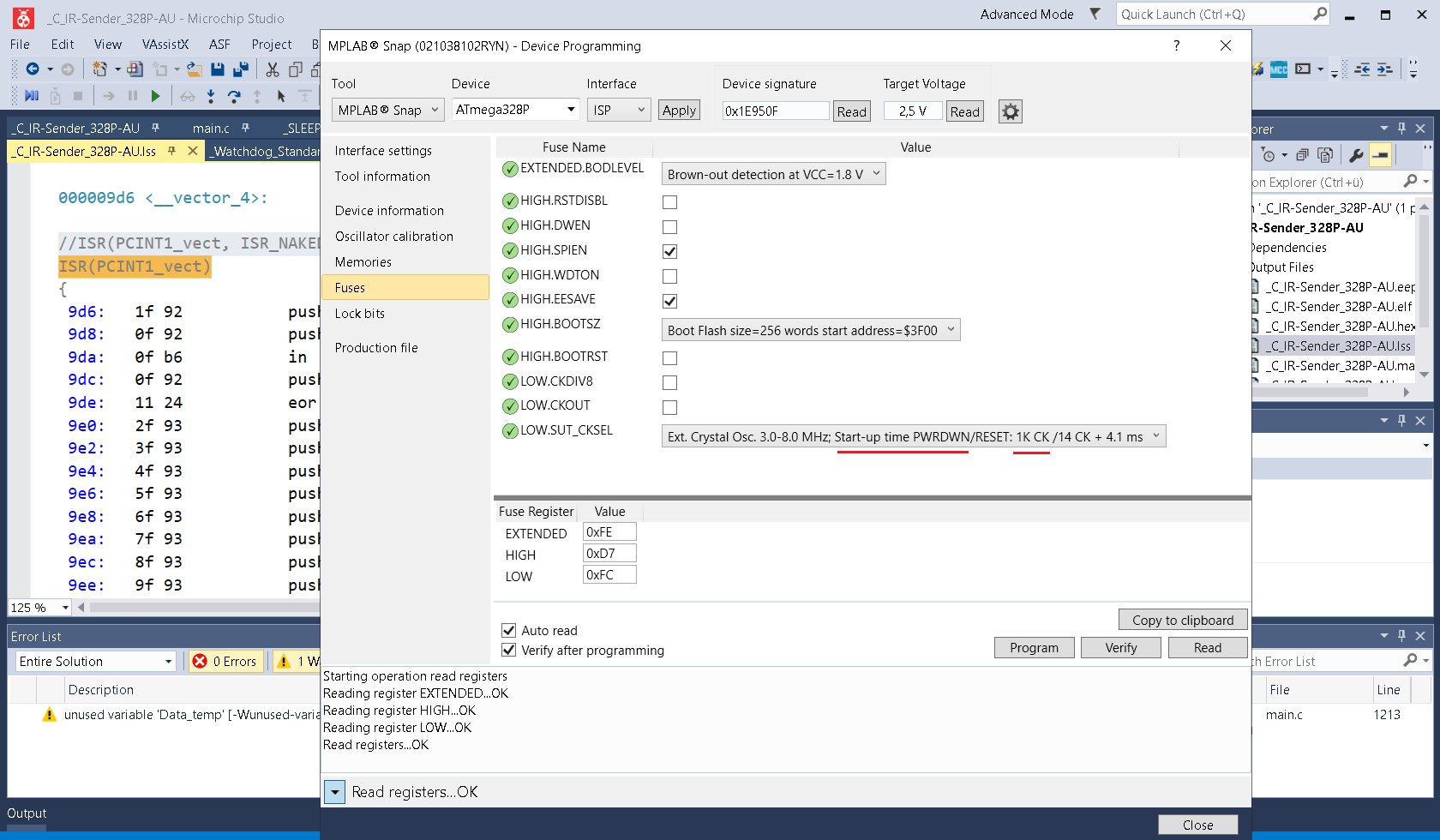Screen dimensions: 1440x840
Task: Click the New Project toolbar icon
Action: tap(100, 69)
